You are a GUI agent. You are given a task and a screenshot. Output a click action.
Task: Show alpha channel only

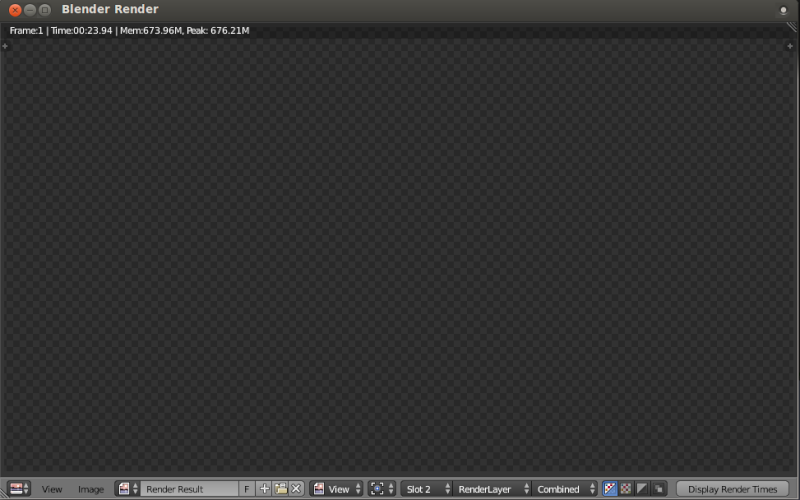click(x=642, y=489)
